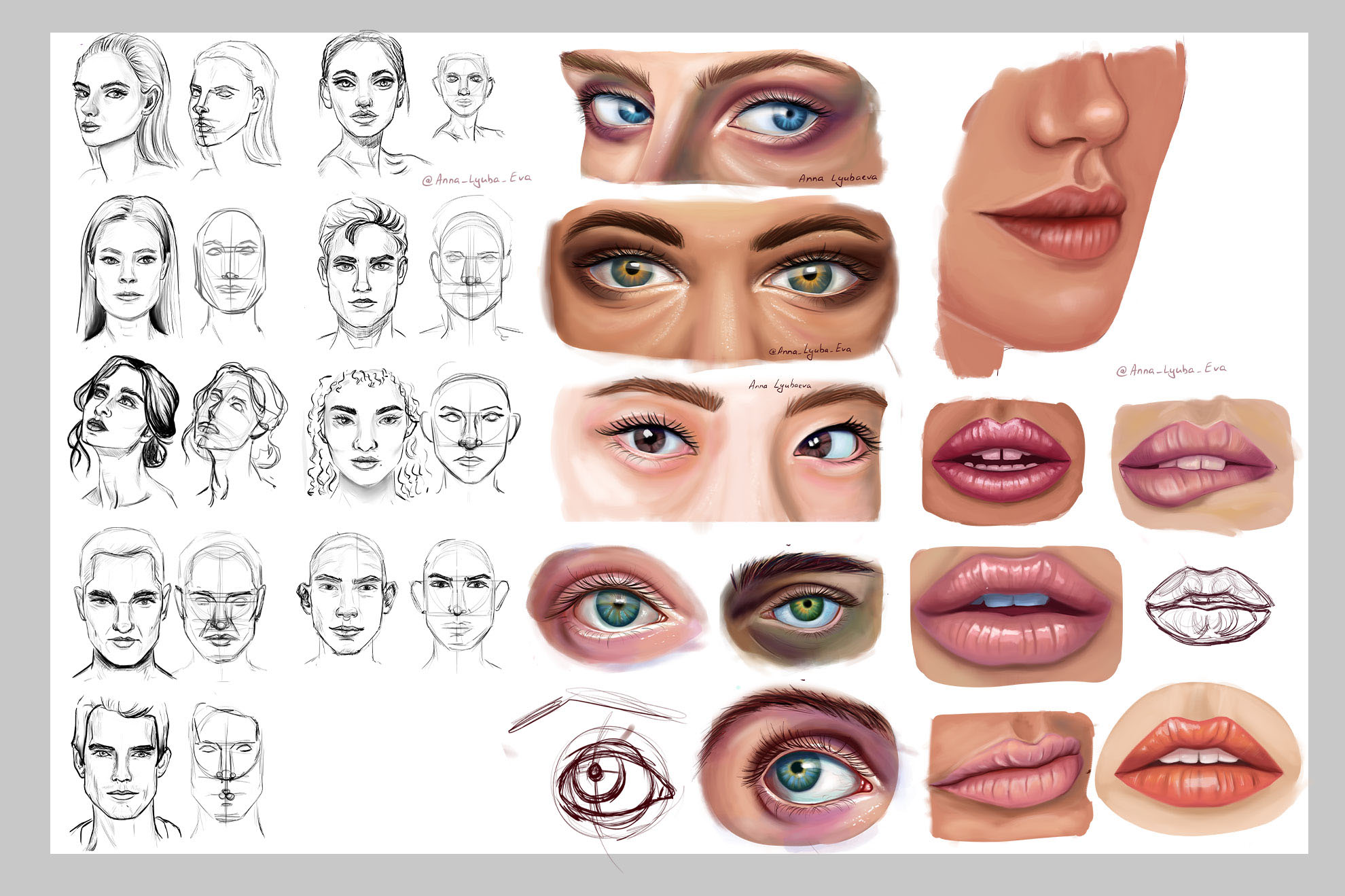The height and width of the screenshot is (896, 1345).
Task: Click the blue eyes painting with purple eyeshadow
Action: 720,117
